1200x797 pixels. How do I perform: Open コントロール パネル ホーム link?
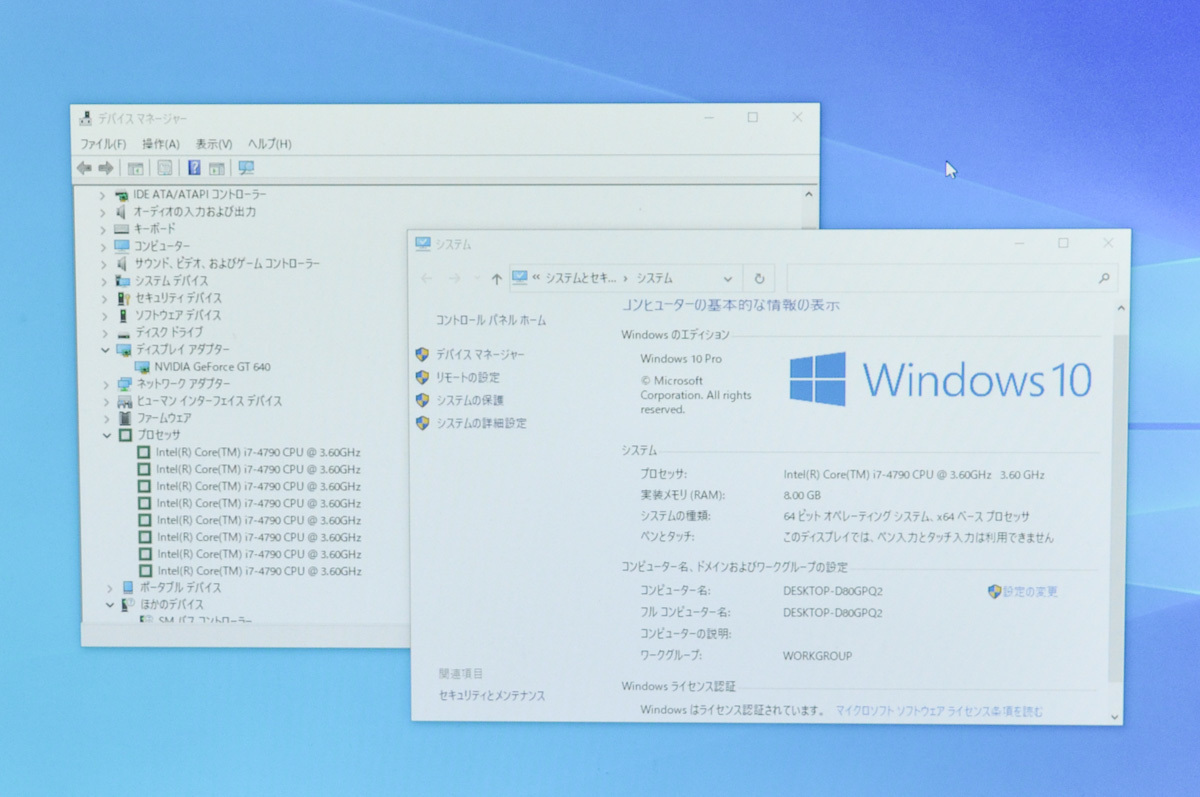click(x=491, y=320)
